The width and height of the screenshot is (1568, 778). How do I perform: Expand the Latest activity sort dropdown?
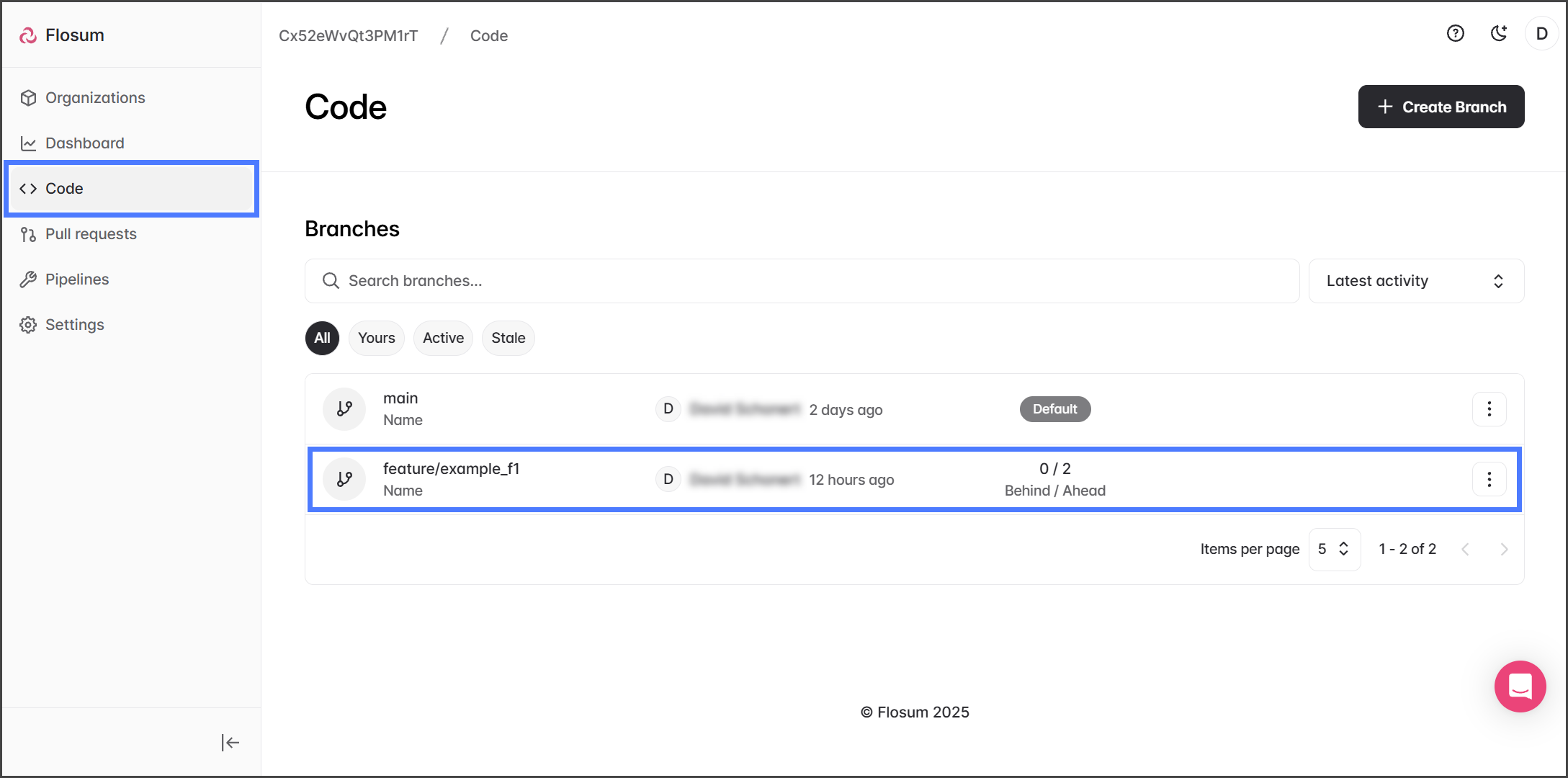tap(1415, 281)
